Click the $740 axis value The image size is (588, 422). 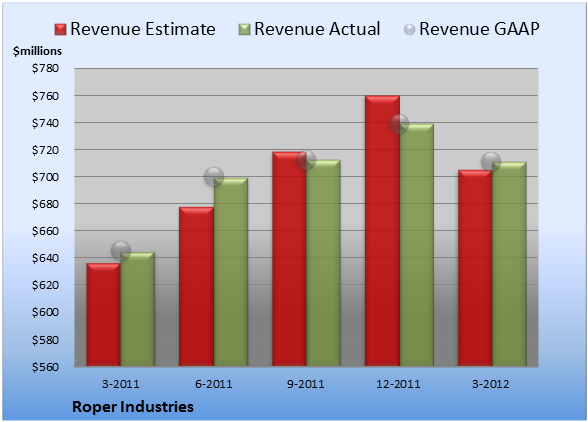coord(45,123)
